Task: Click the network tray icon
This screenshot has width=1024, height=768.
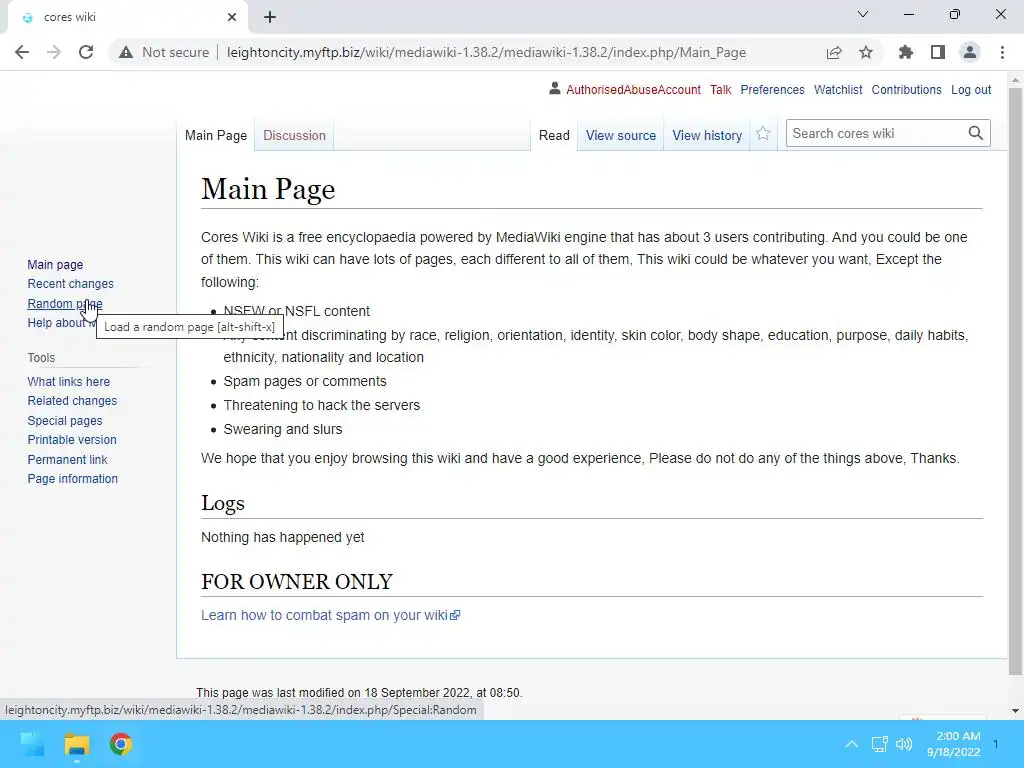Action: [879, 744]
